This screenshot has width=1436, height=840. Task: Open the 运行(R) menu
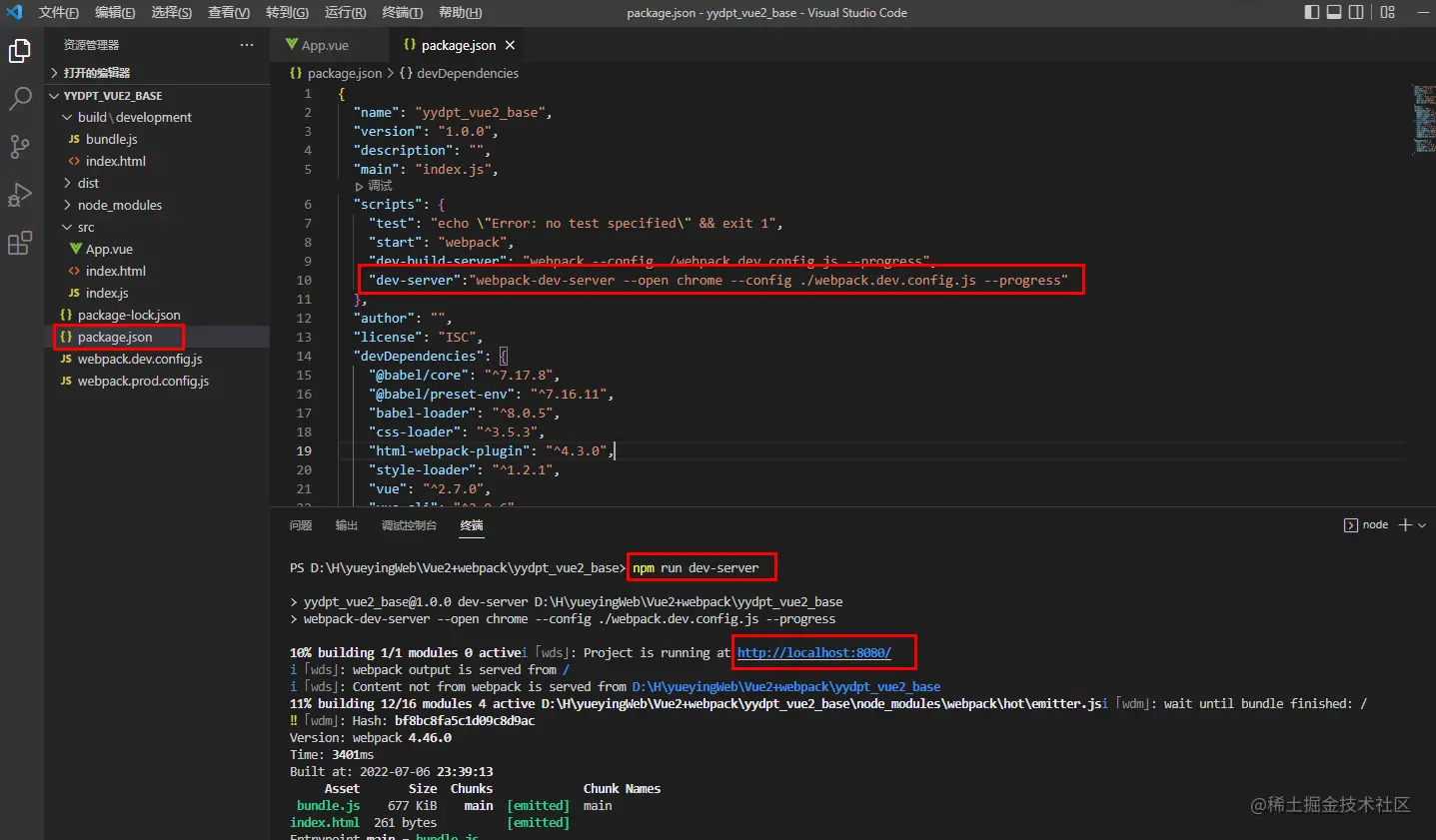(x=345, y=12)
